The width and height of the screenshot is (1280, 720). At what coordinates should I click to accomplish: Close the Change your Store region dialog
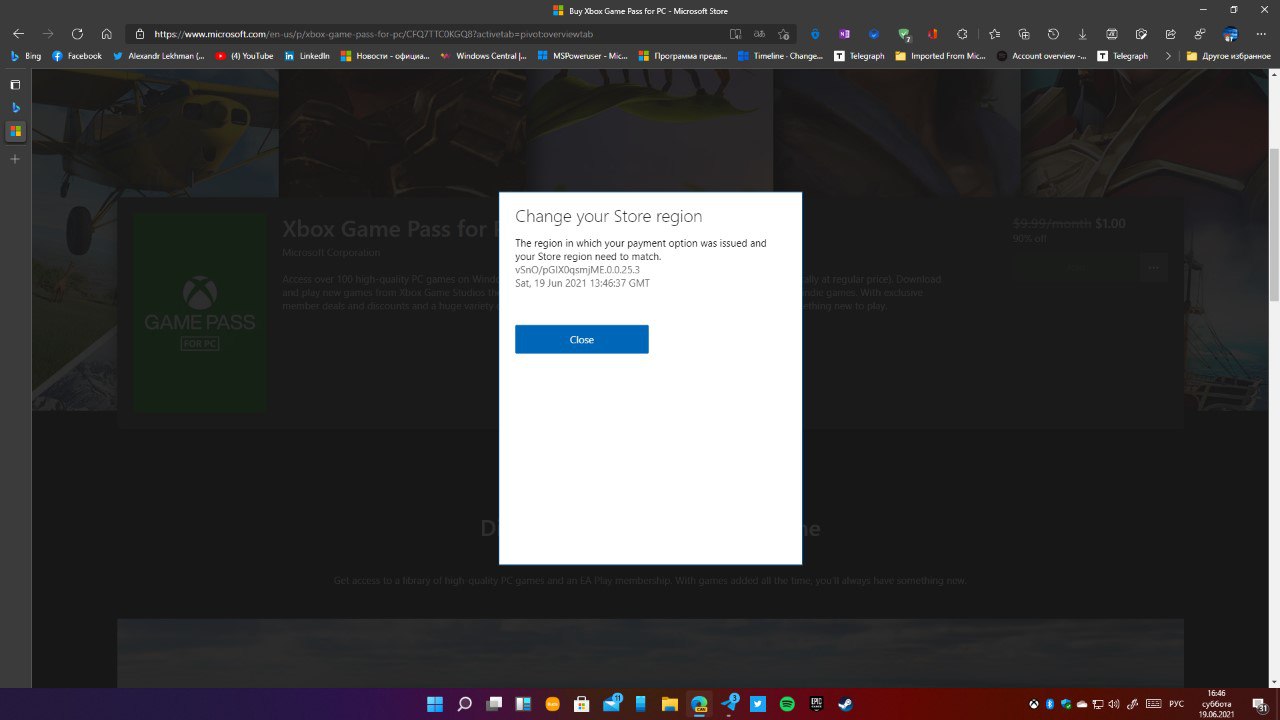point(581,339)
